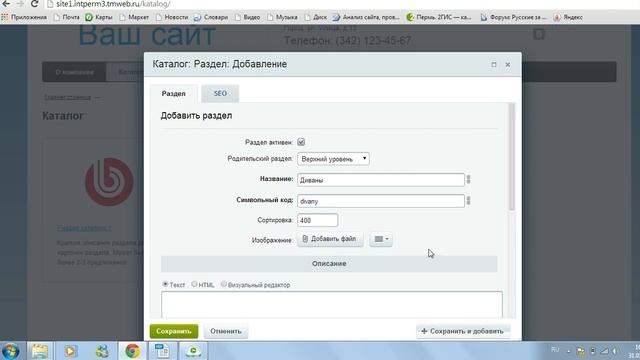Click the dialog vertical scrollbar
Screen dimensions: 640x360
(x=512, y=157)
